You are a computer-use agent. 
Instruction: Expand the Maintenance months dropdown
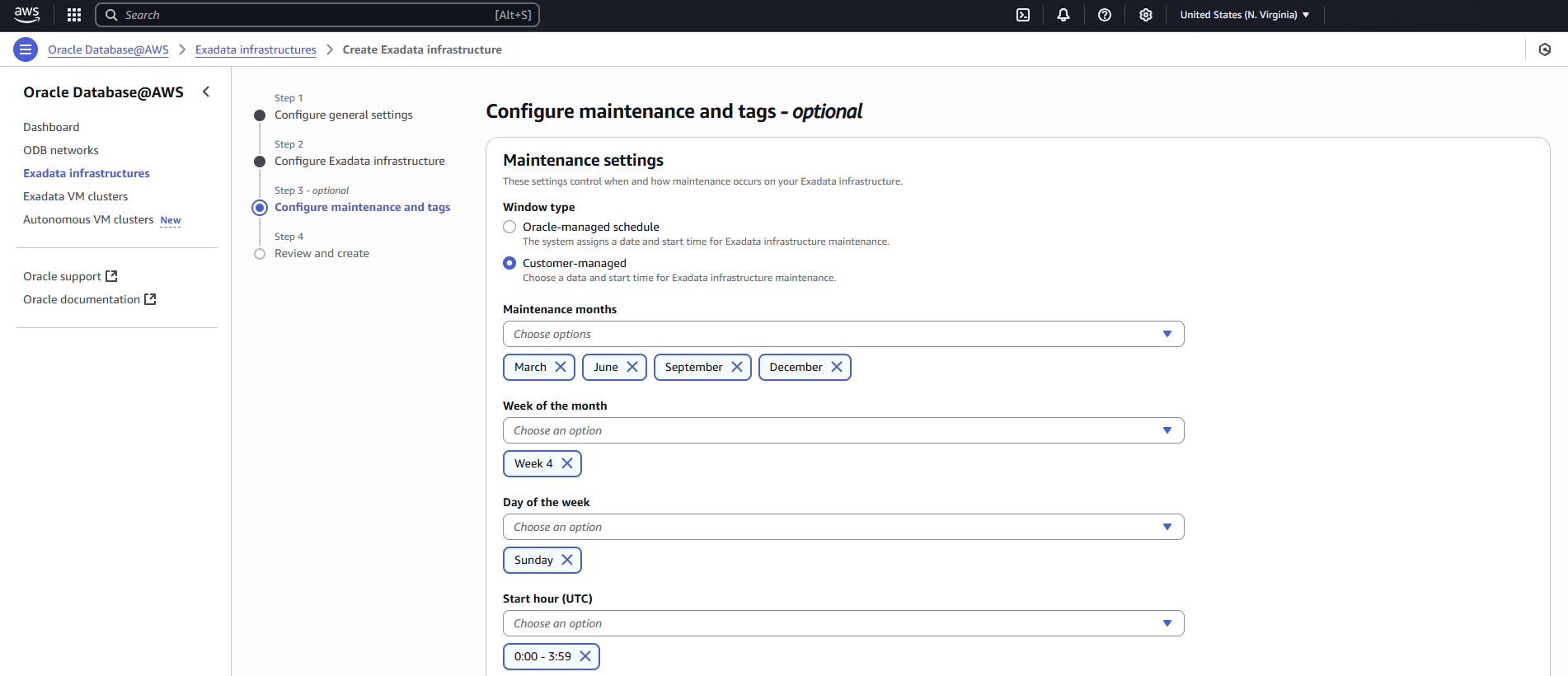pos(843,334)
